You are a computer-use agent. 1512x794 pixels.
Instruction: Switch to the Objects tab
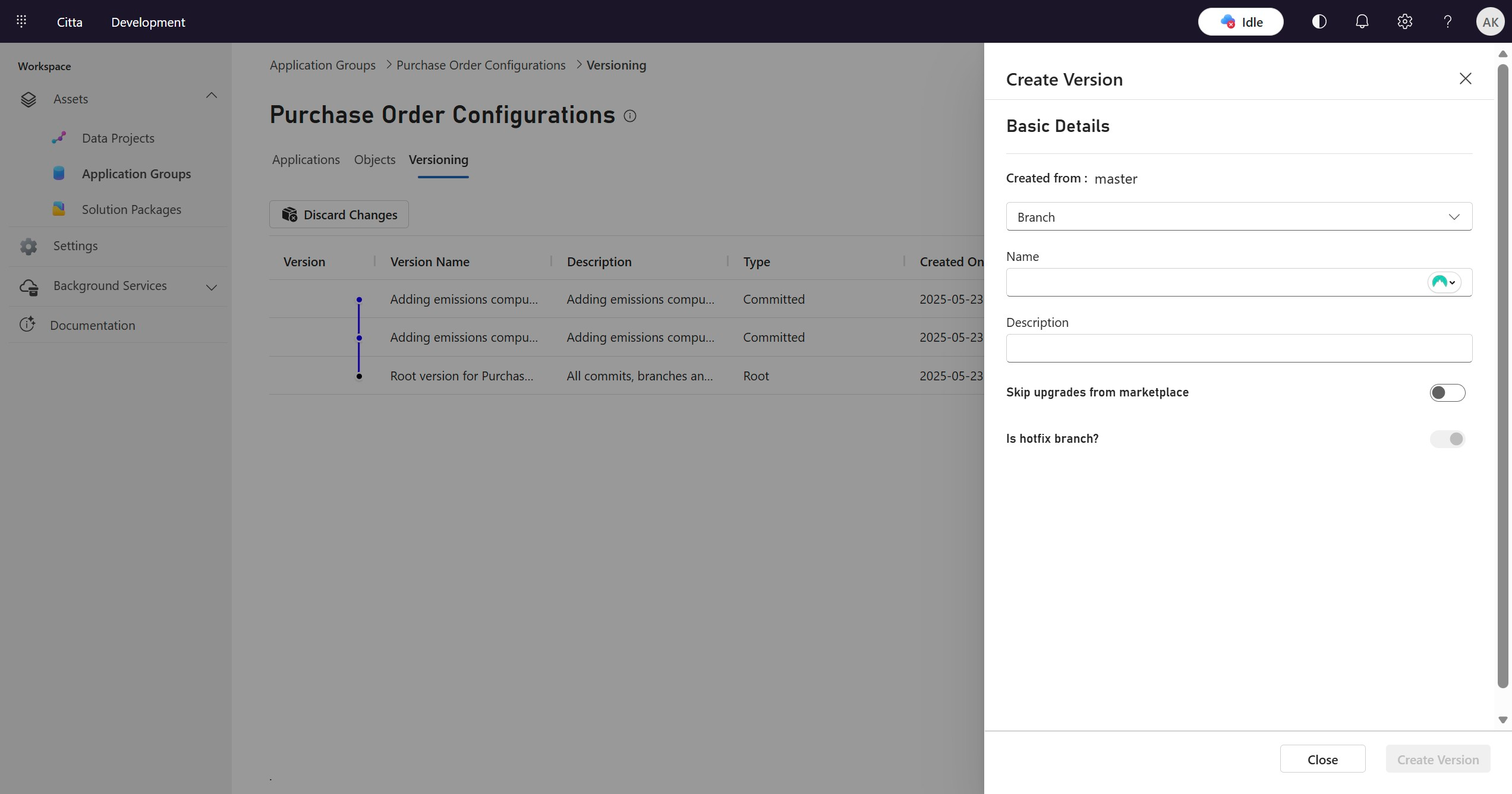374,160
